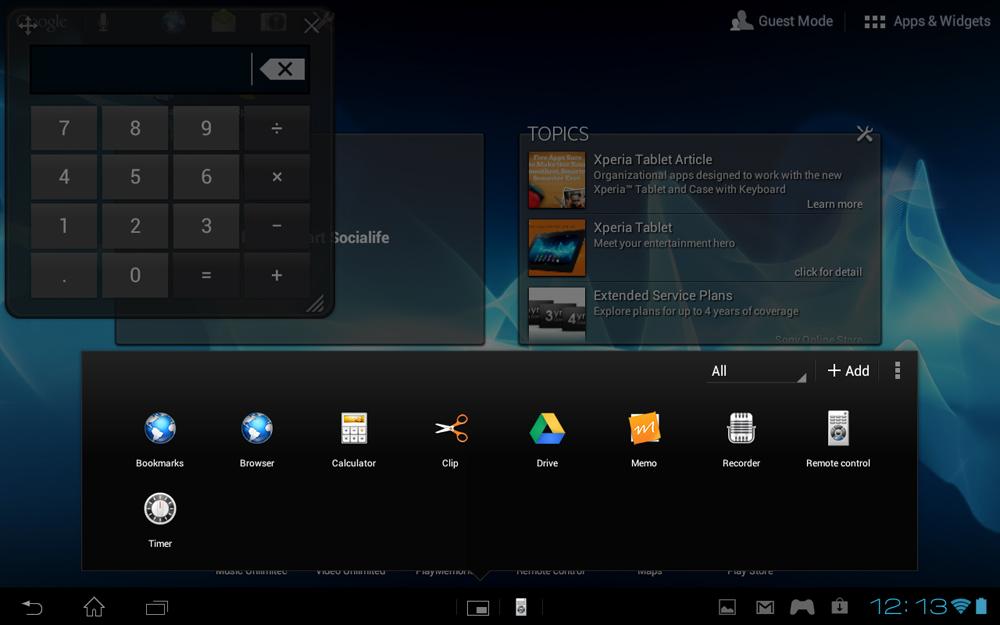Tap calculator decimal point key
The height and width of the screenshot is (625, 1000).
pyautogui.click(x=64, y=275)
